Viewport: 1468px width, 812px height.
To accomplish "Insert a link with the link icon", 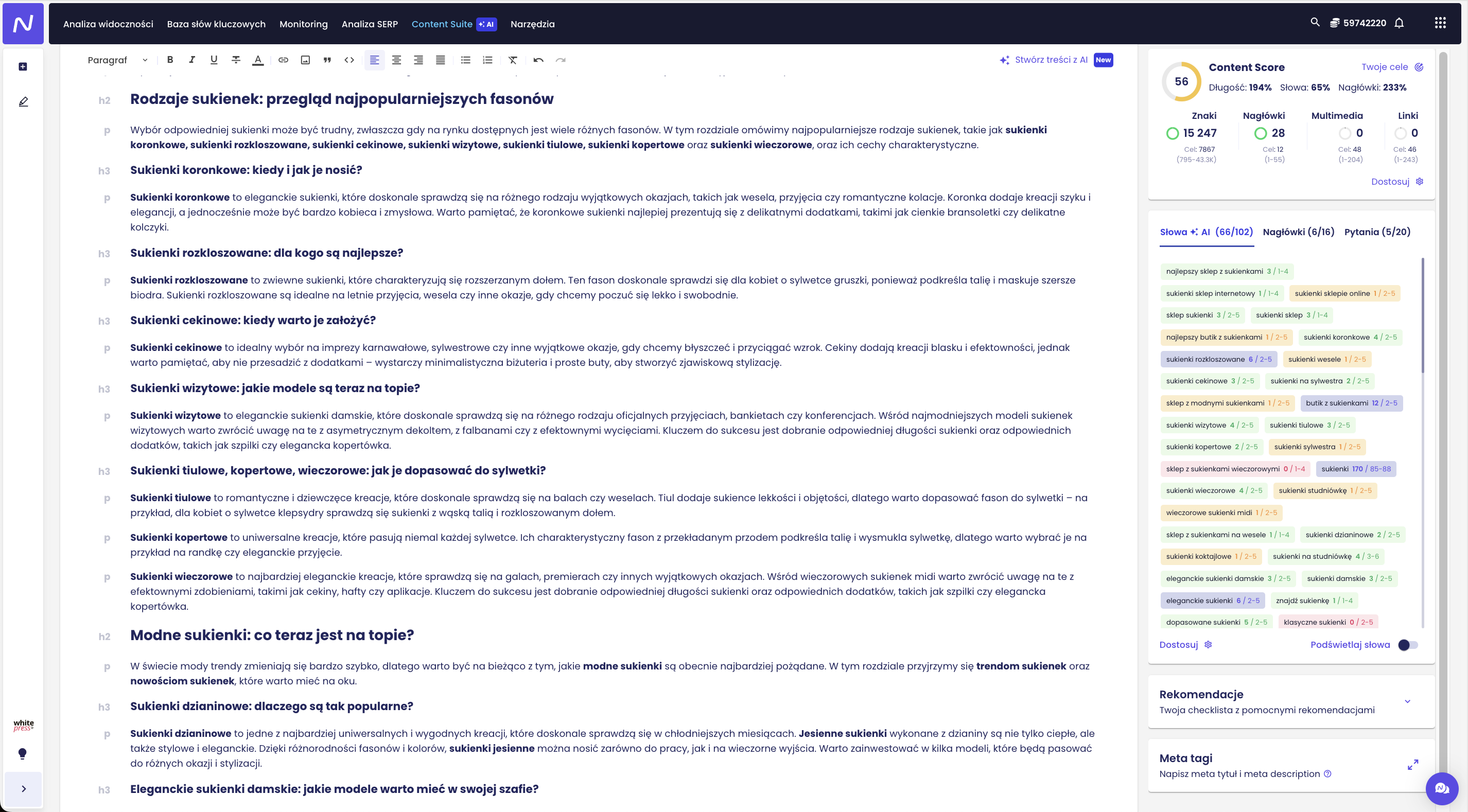I will 283,60.
